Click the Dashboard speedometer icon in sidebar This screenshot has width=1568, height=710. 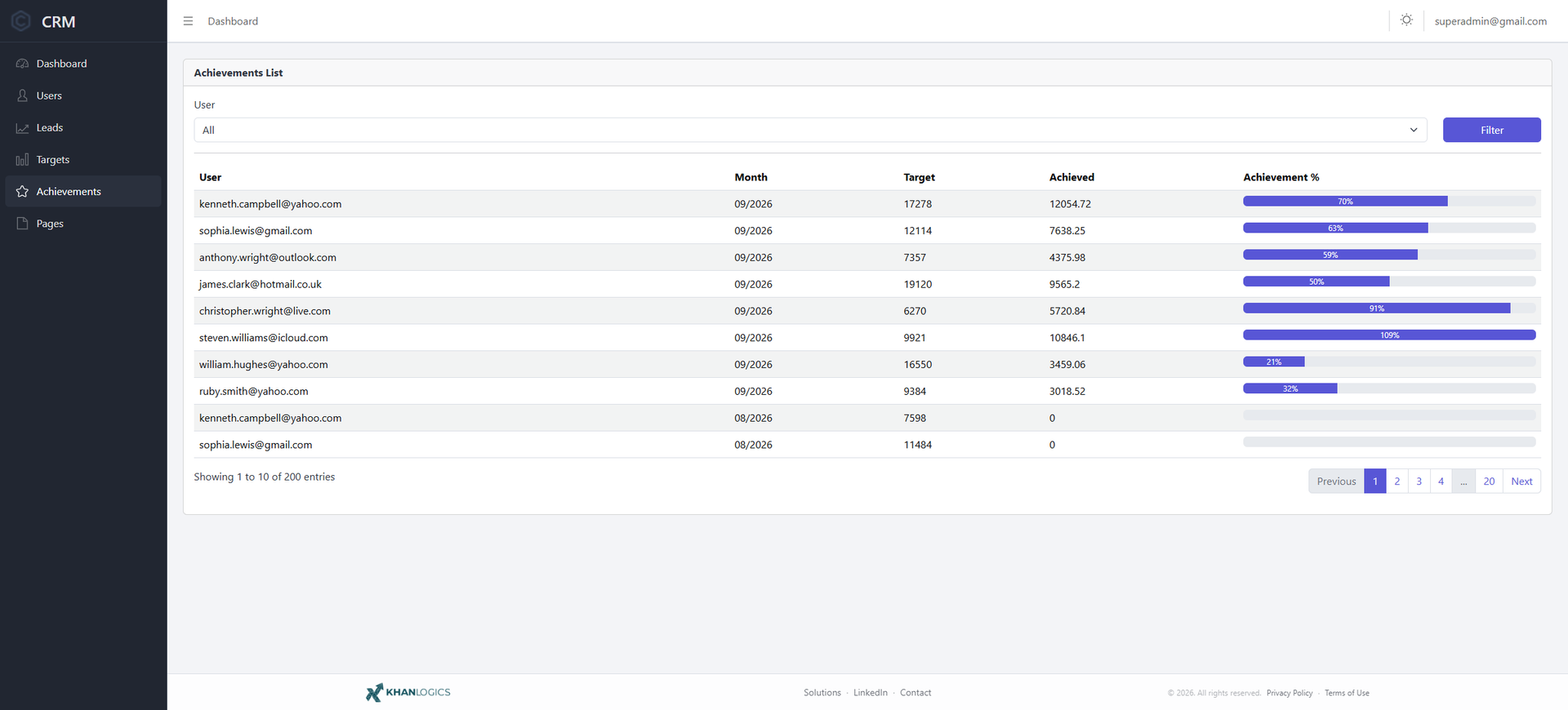(x=22, y=64)
